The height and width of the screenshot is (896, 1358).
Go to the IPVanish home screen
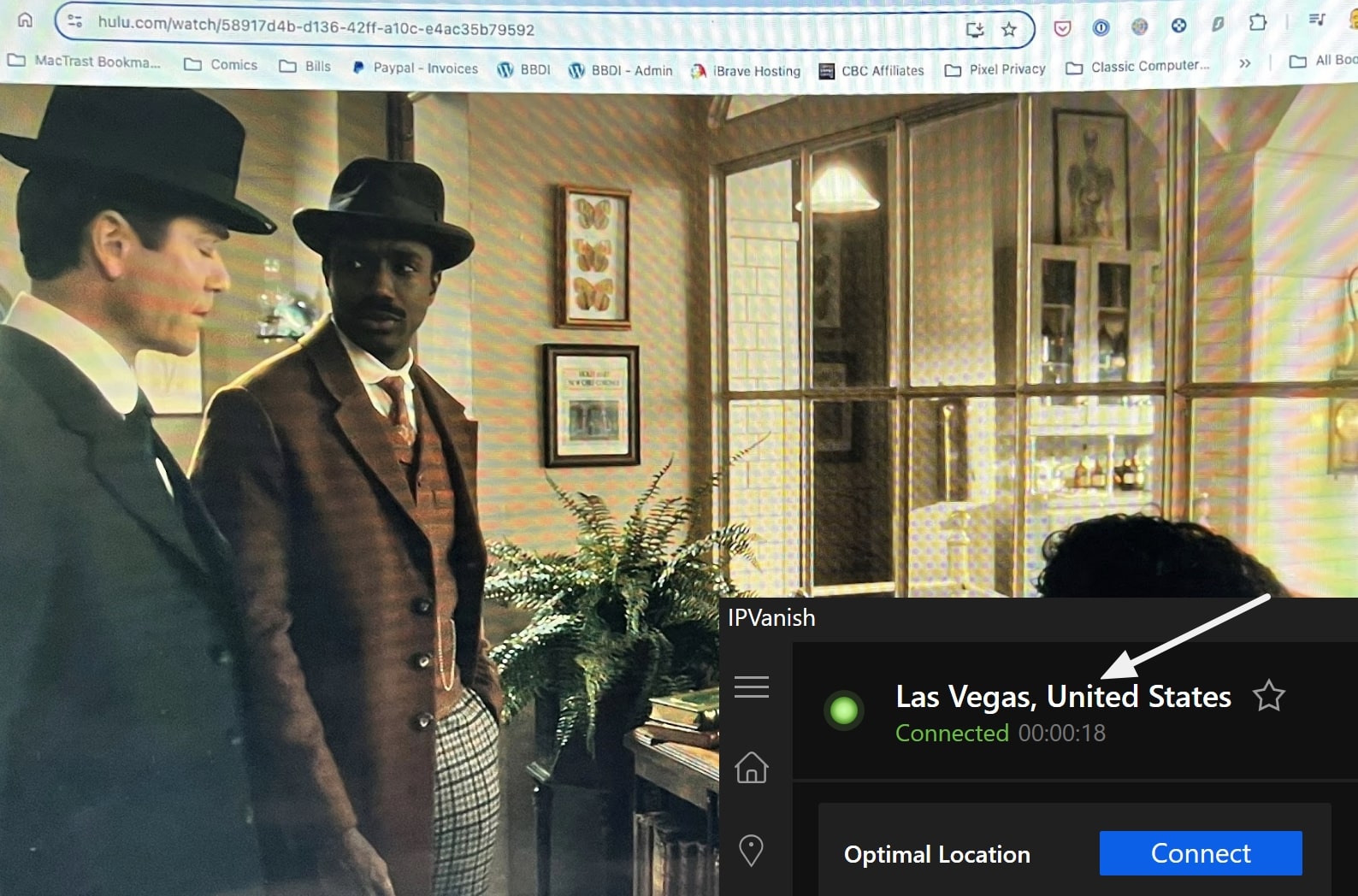(x=751, y=767)
